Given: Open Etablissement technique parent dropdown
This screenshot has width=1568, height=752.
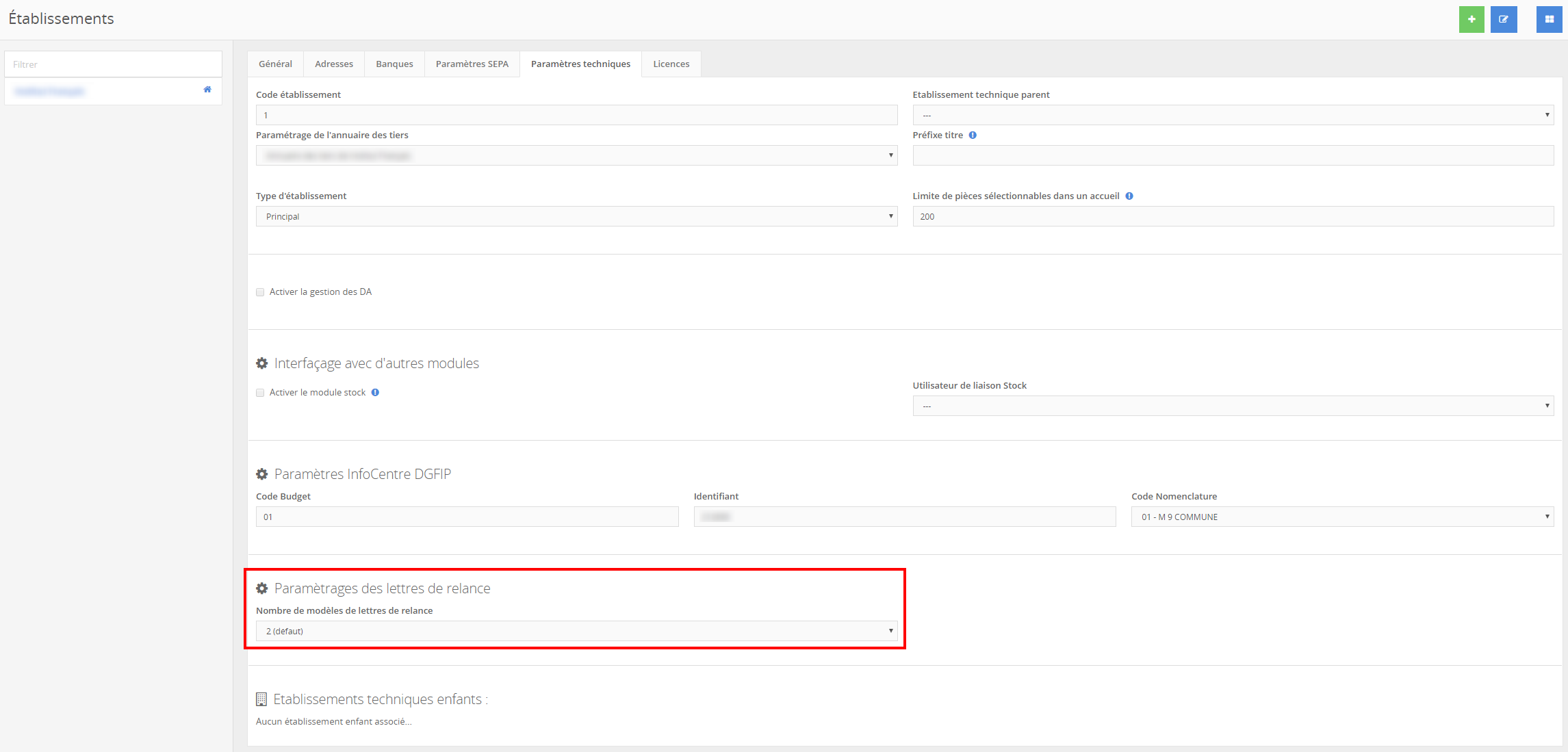Looking at the screenshot, I should [1233, 116].
